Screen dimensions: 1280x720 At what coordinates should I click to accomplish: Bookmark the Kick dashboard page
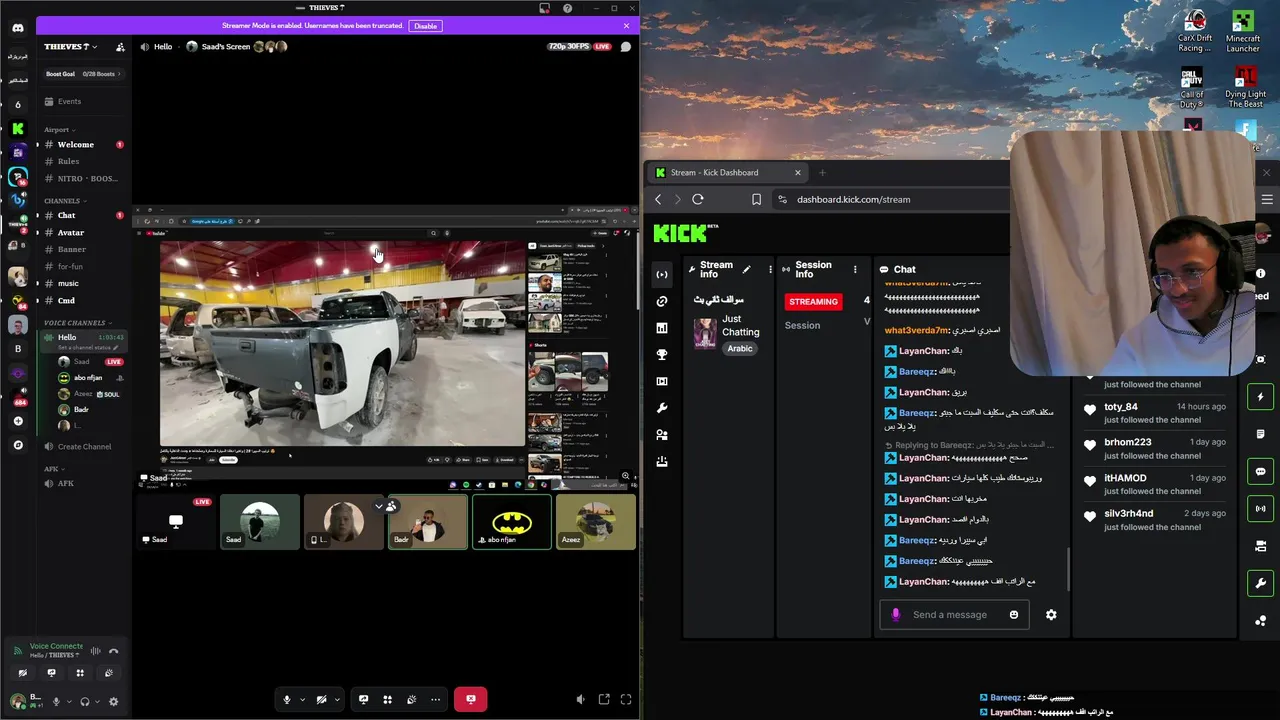(757, 199)
